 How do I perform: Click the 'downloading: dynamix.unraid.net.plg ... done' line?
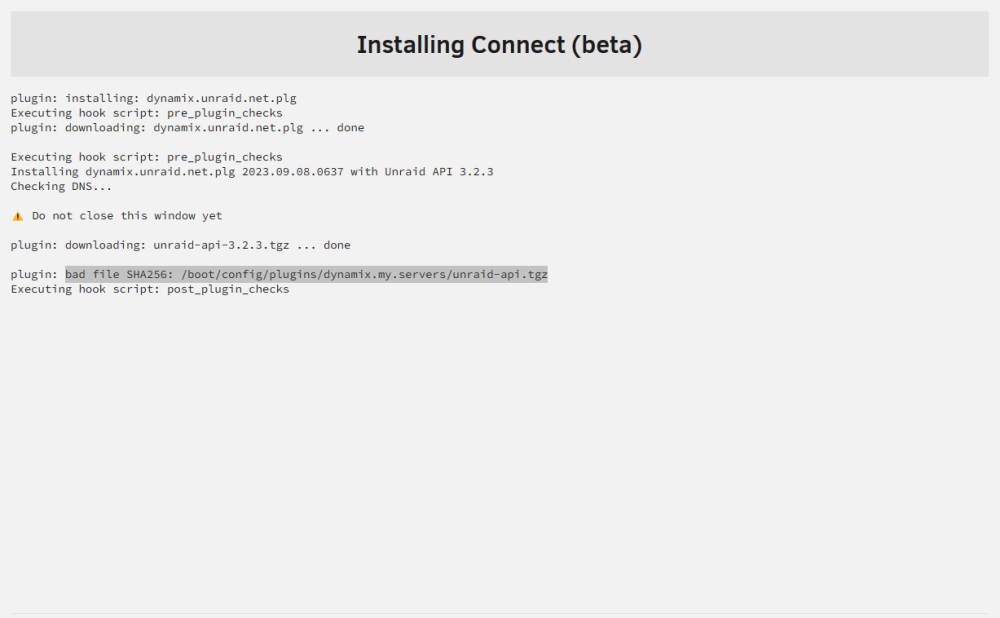(188, 128)
